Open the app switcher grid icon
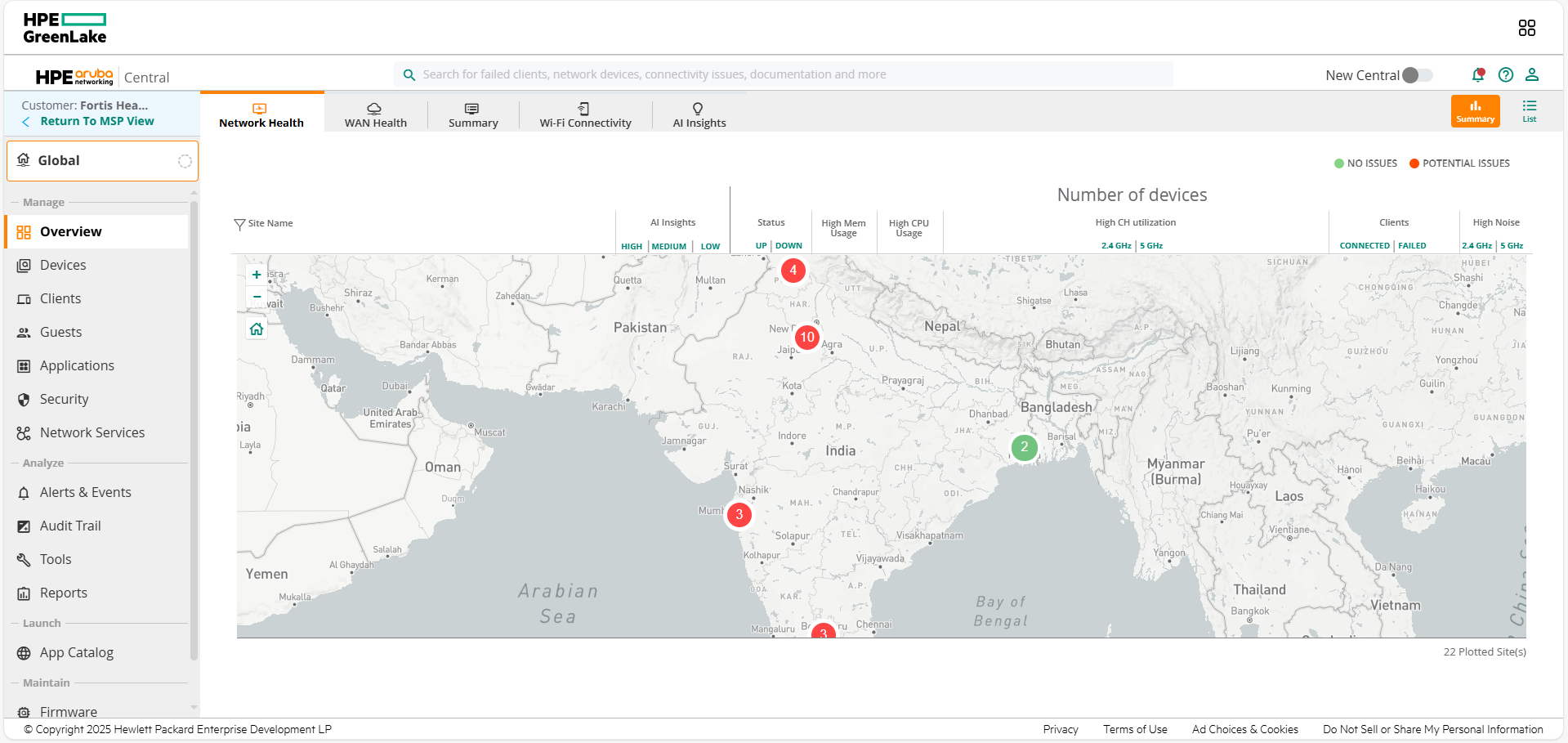Image resolution: width=1568 pixels, height=743 pixels. [x=1526, y=28]
